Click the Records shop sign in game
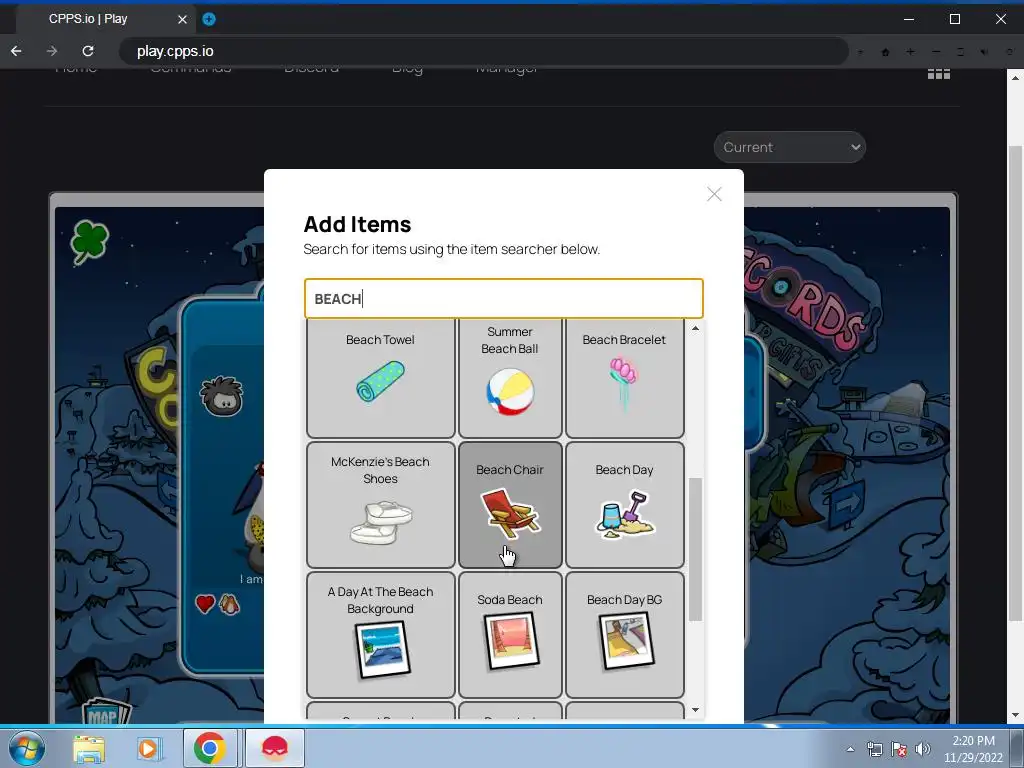Image resolution: width=1024 pixels, height=768 pixels. click(x=807, y=301)
